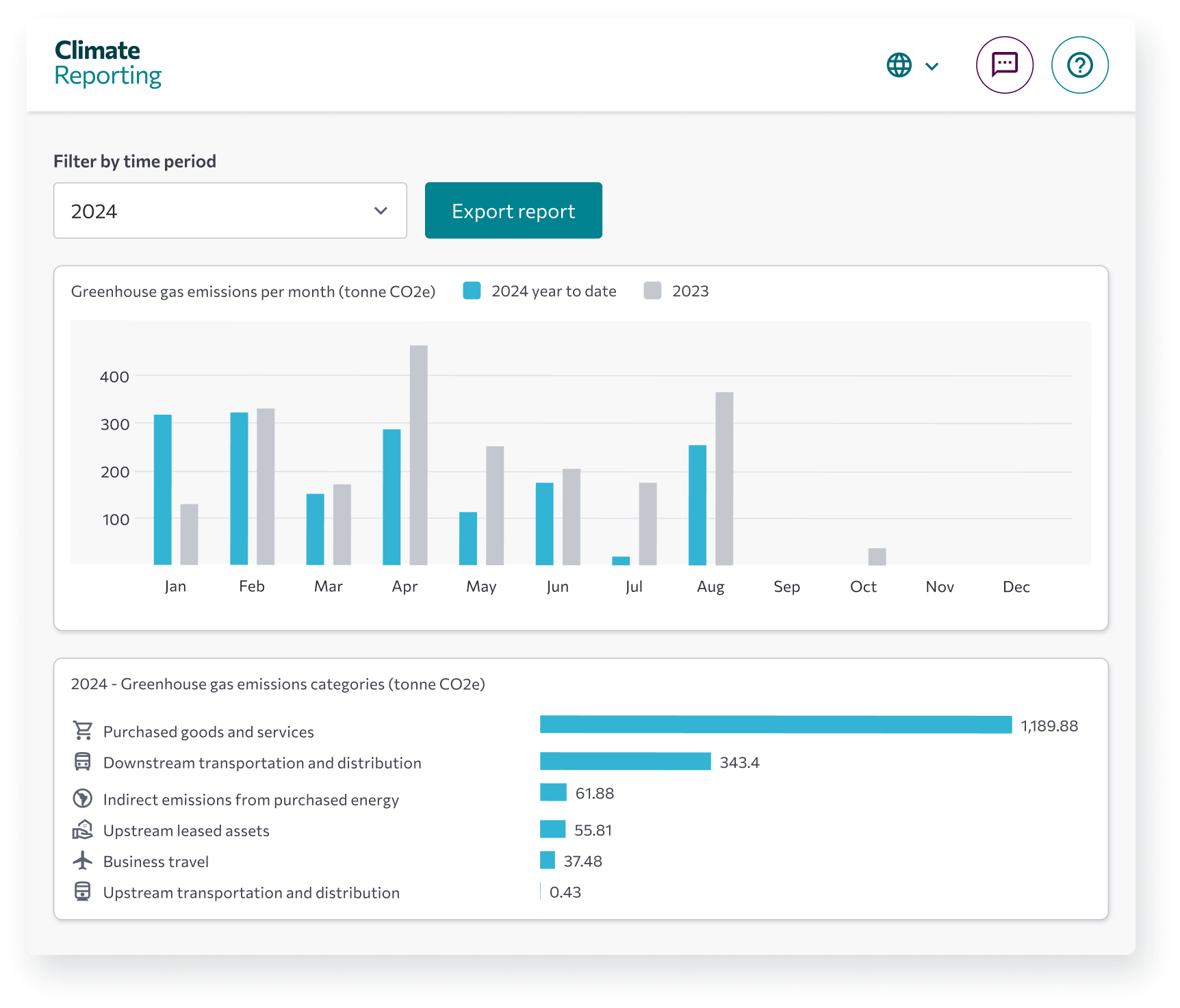Viewport: 1180px width, 1008px height.
Task: Expand the language selector chevron
Action: click(x=932, y=66)
